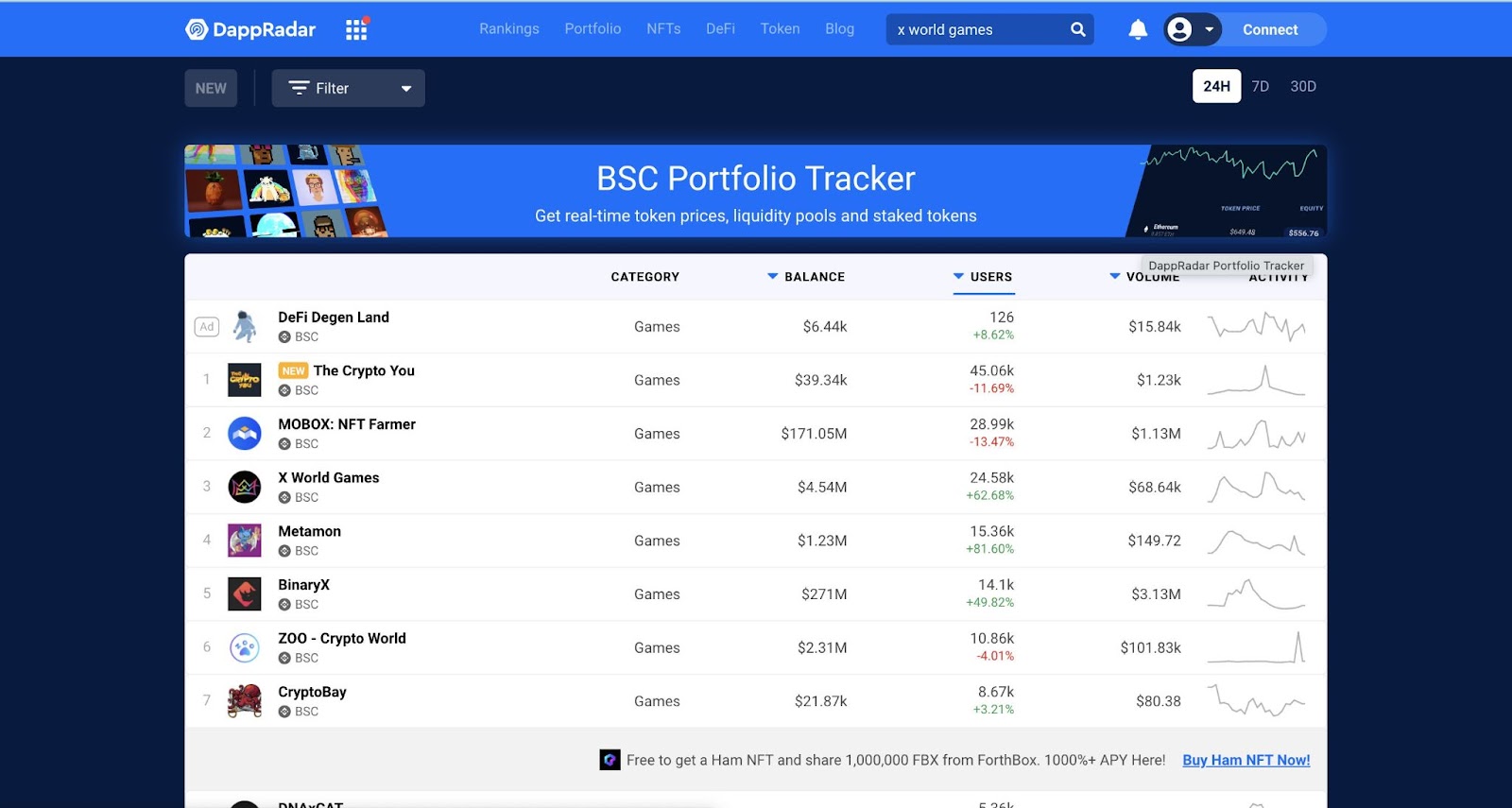Click the NEW badge on The Crypto You
The width and height of the screenshot is (1512, 808).
(x=293, y=371)
